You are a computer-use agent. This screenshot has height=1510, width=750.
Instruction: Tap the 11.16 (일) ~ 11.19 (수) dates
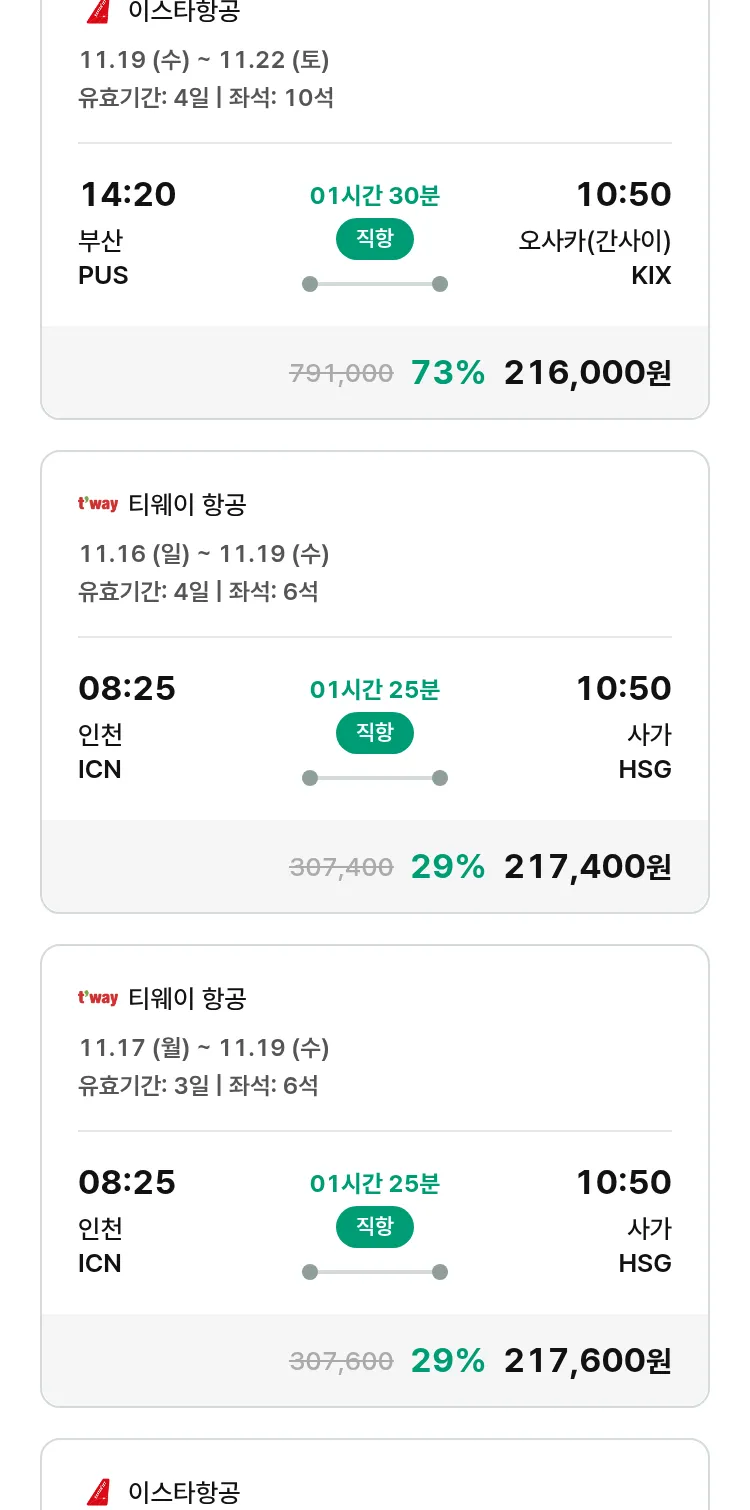point(204,554)
